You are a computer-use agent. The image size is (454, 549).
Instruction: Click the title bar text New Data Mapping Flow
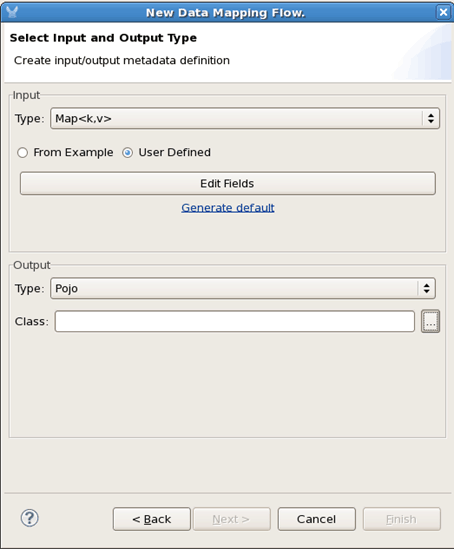[x=225, y=13]
